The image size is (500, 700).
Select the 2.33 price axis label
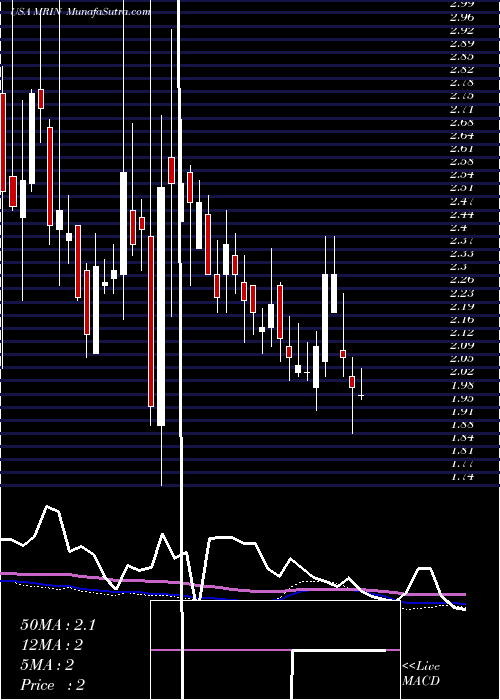(462, 254)
